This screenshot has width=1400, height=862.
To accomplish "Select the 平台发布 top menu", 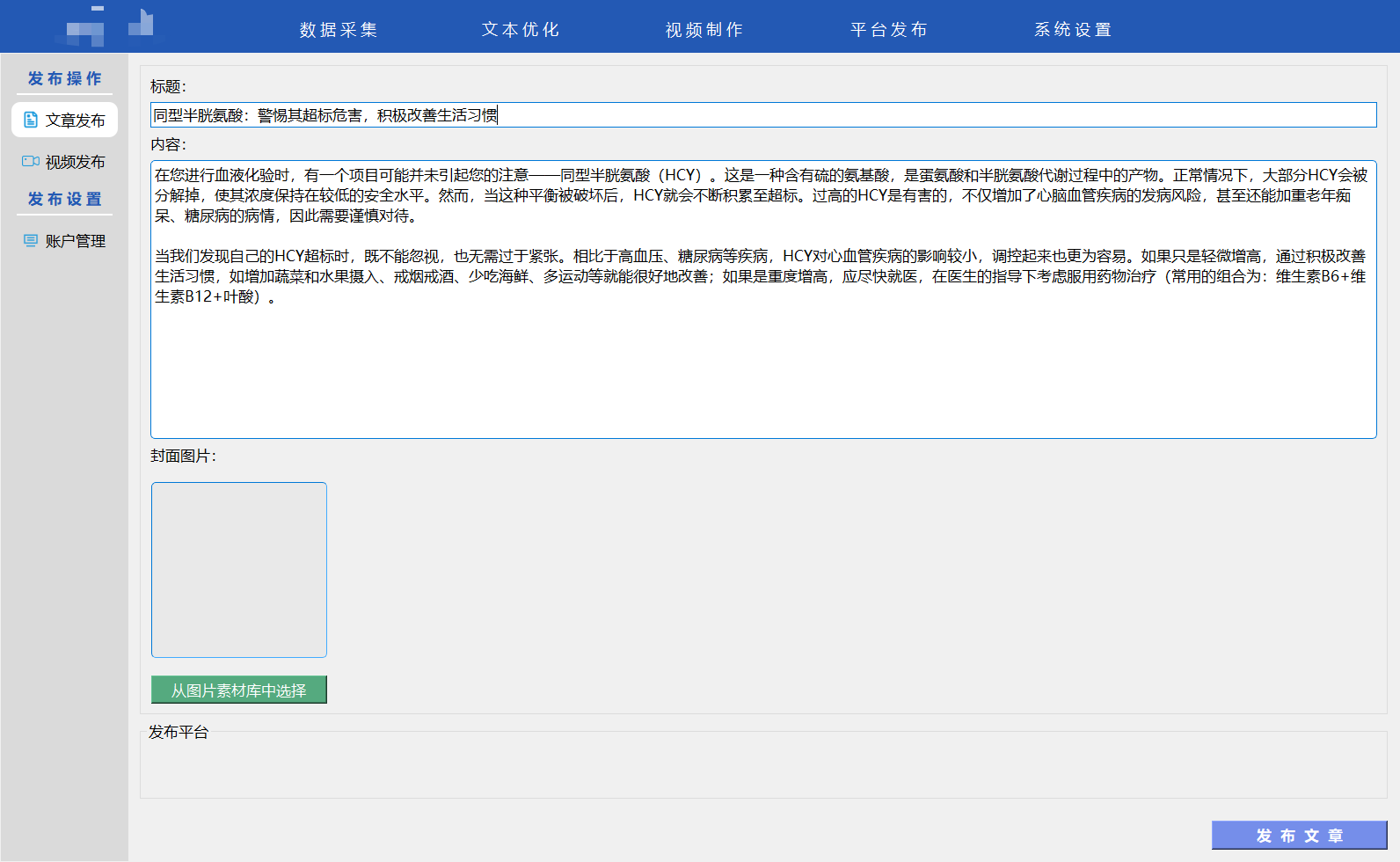I will [x=889, y=30].
